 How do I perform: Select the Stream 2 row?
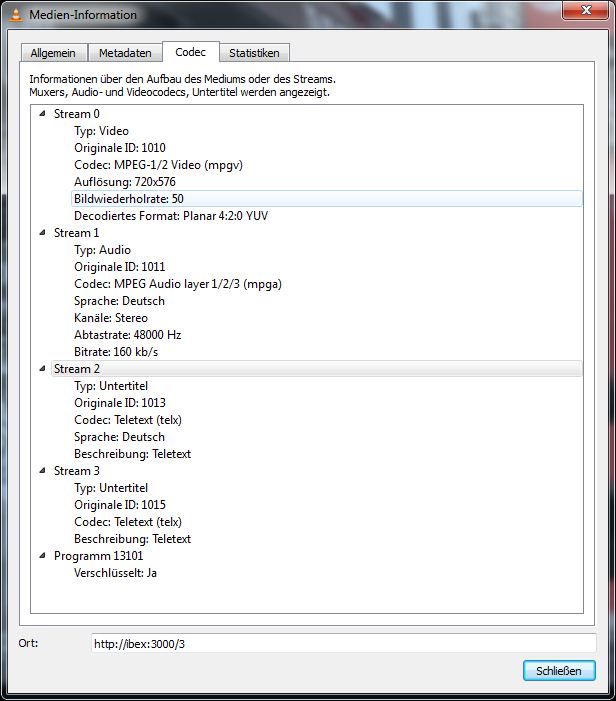[x=316, y=368]
